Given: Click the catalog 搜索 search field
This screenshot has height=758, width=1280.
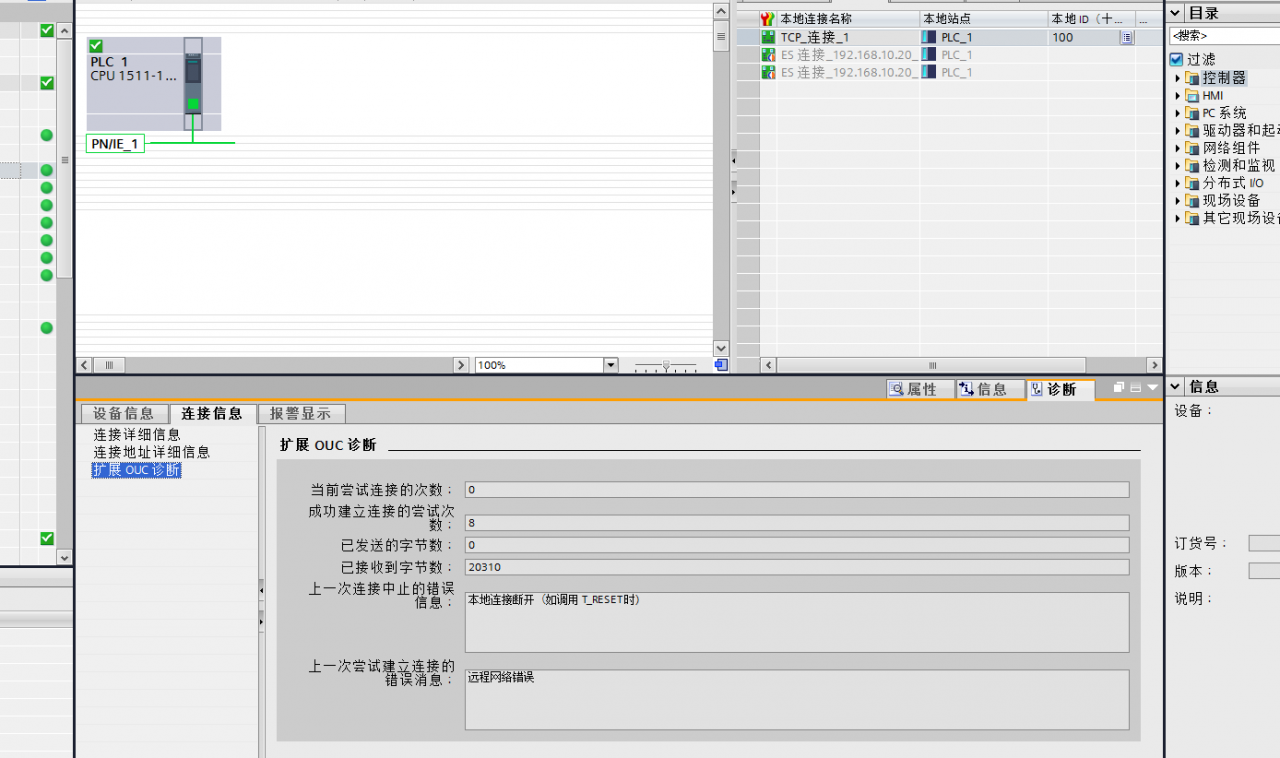Looking at the screenshot, I should [x=1224, y=36].
